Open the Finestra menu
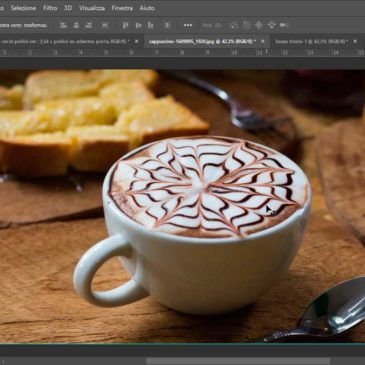The height and width of the screenshot is (365, 365). 122,8
